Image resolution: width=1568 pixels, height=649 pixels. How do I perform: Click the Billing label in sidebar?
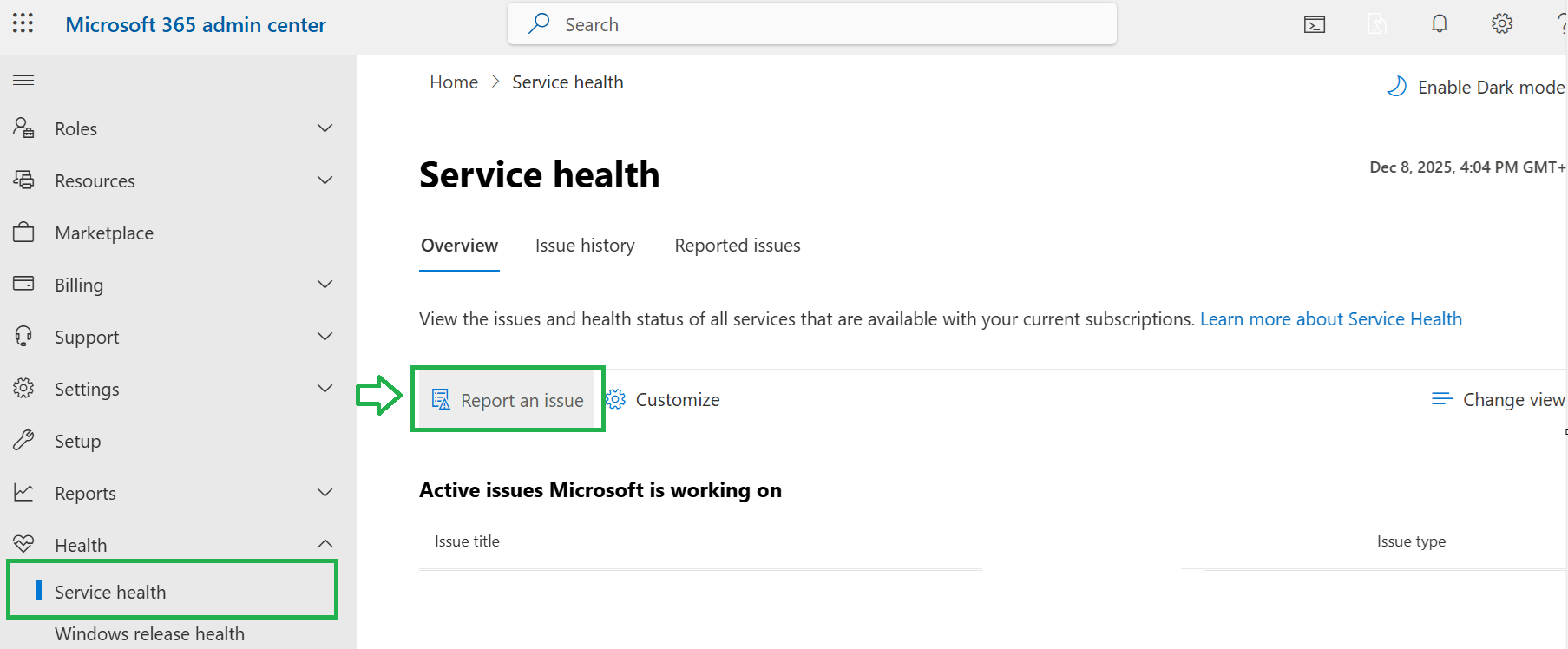(x=79, y=285)
